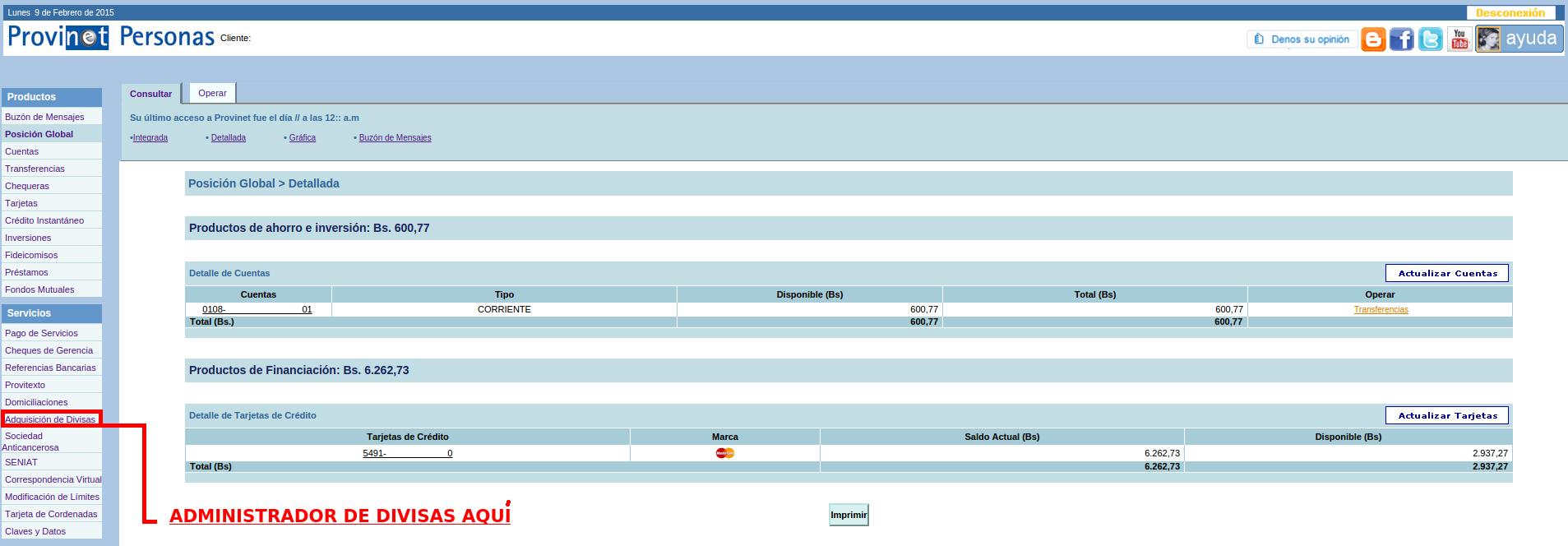This screenshot has width=1568, height=546.
Task: Click the CORRIENTE account type cell
Action: (504, 309)
